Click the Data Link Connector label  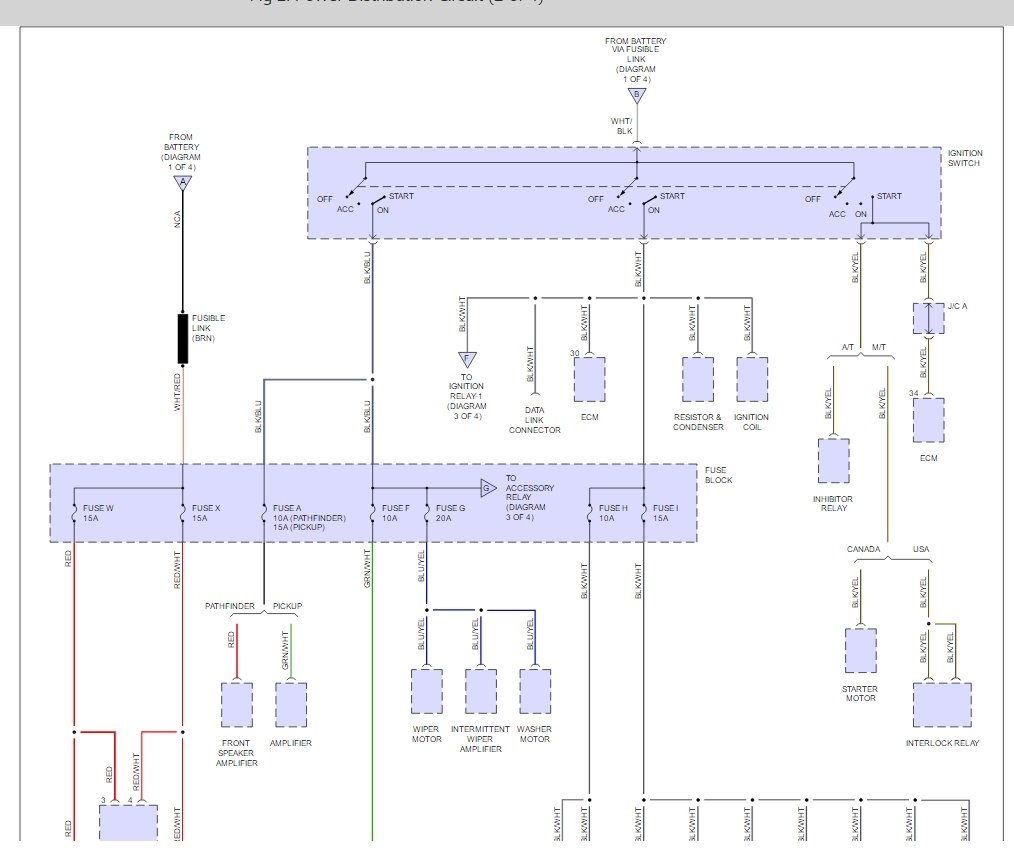point(534,420)
